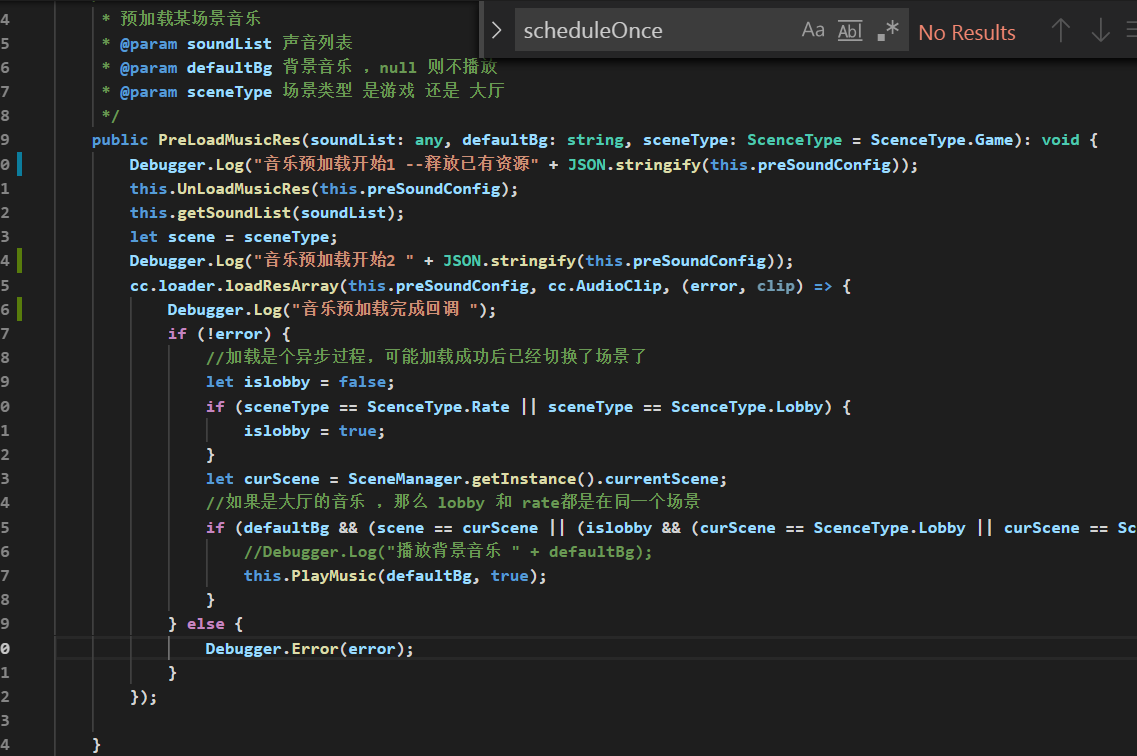
Task: Toggle Use Regular Expression option
Action: click(888, 30)
